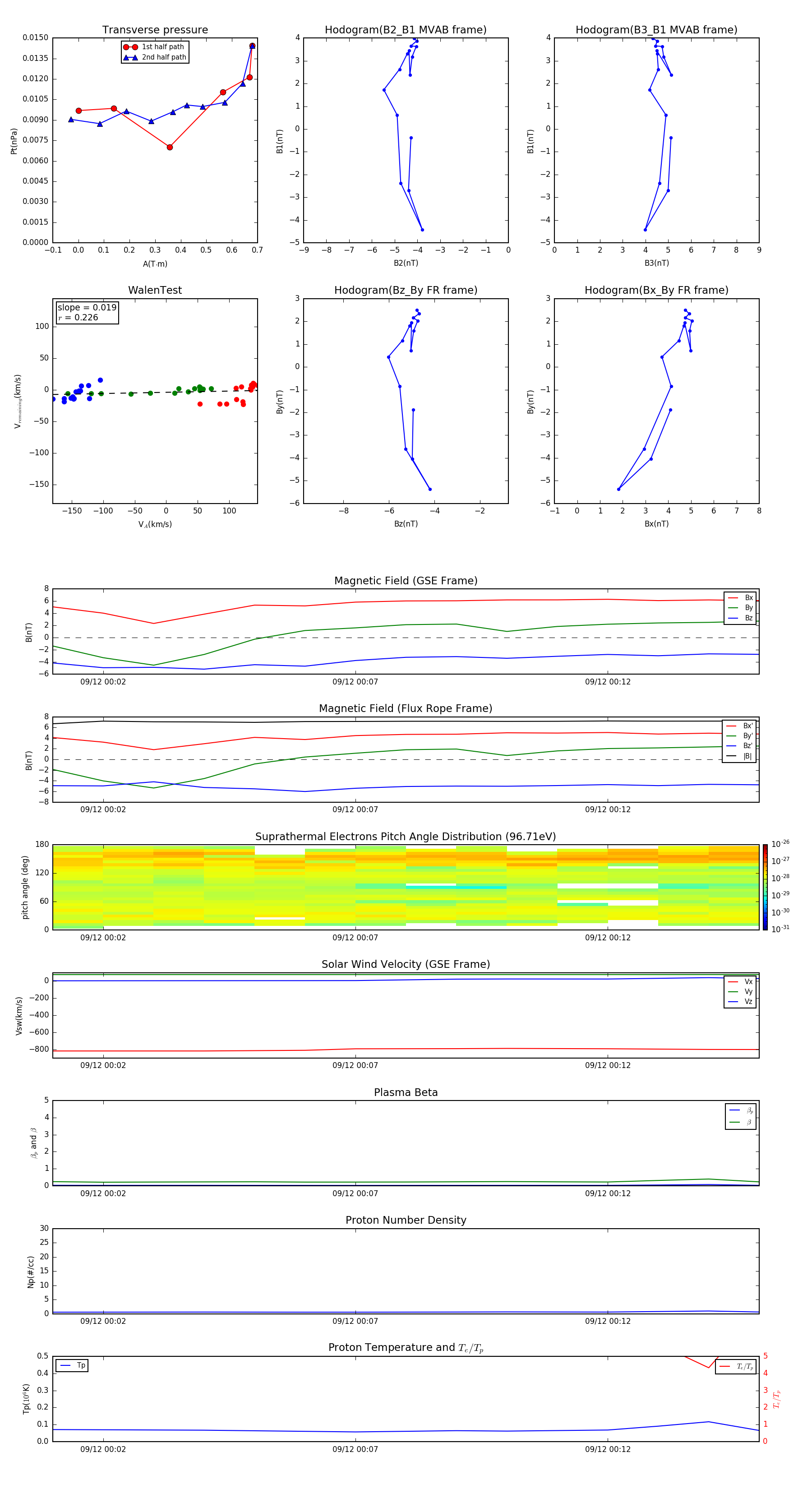Screen dimensions: 812x1489
Task: Click the 'WalenTest' plot title
Action: (x=155, y=290)
